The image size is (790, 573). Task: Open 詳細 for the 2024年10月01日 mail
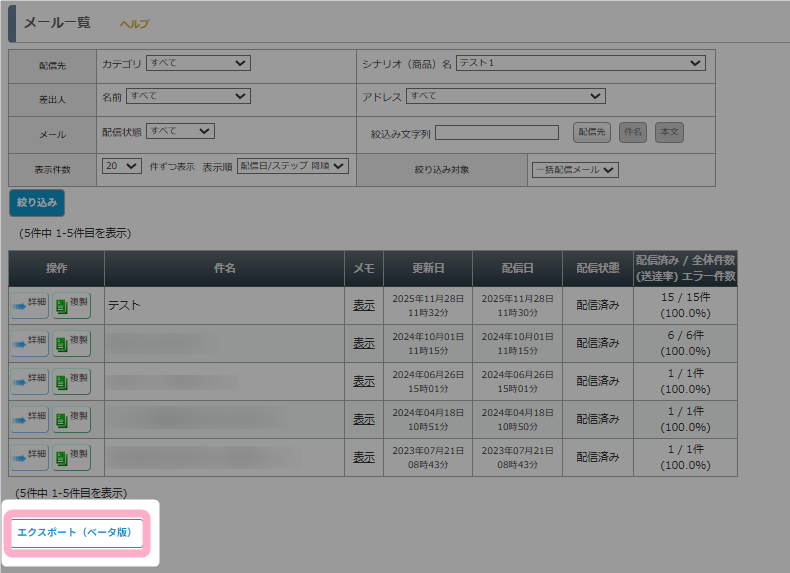tap(29, 343)
